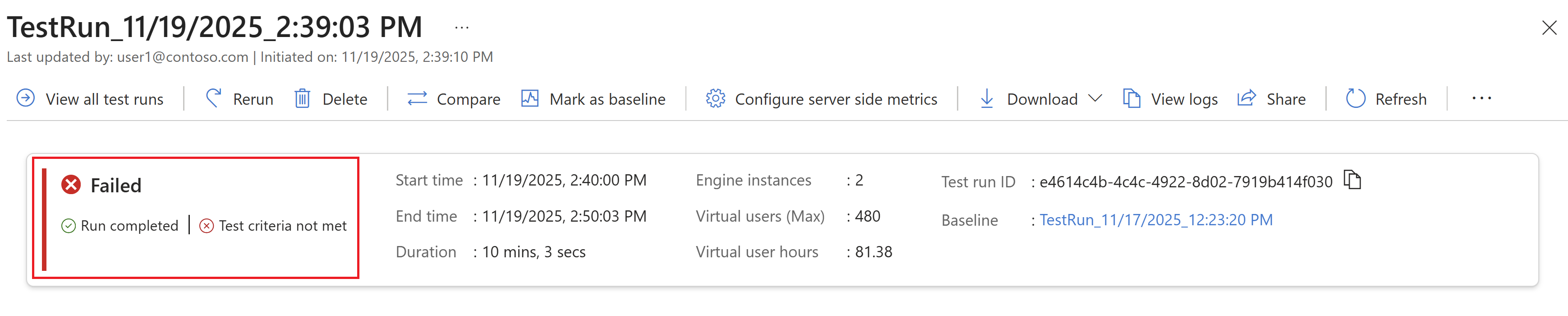Close the test run details pane
1568x316 pixels.
coord(1549,28)
